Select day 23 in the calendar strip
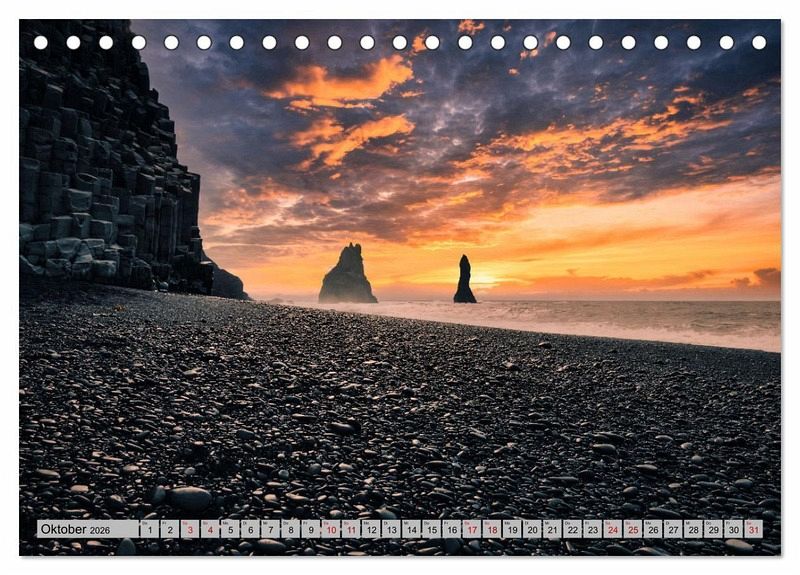 point(593,529)
